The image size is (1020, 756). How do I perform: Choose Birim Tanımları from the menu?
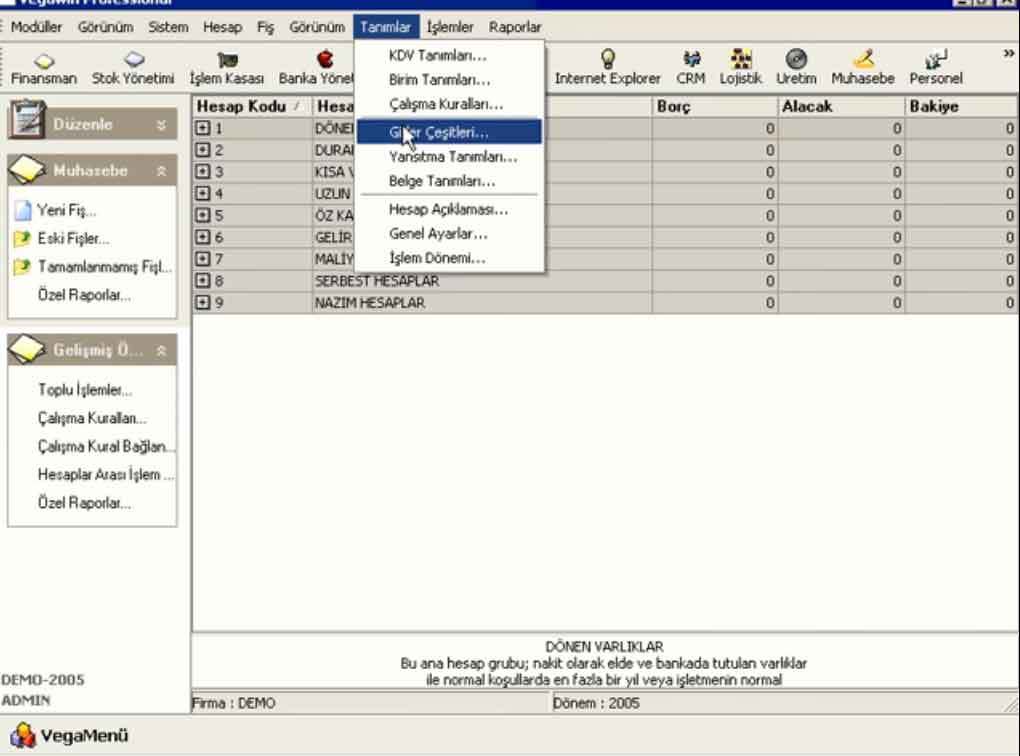click(x=450, y=80)
